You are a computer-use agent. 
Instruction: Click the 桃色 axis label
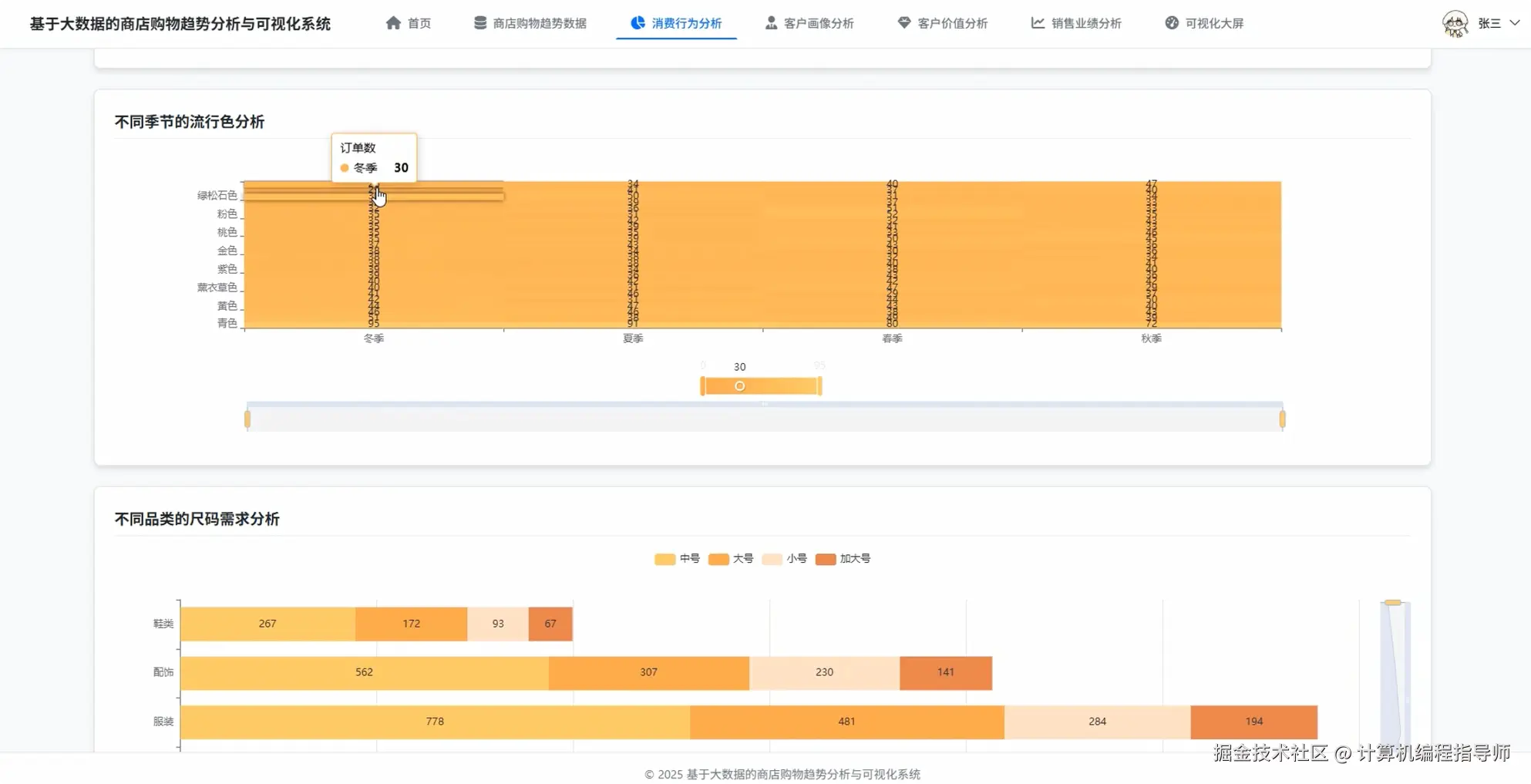pyautogui.click(x=227, y=233)
